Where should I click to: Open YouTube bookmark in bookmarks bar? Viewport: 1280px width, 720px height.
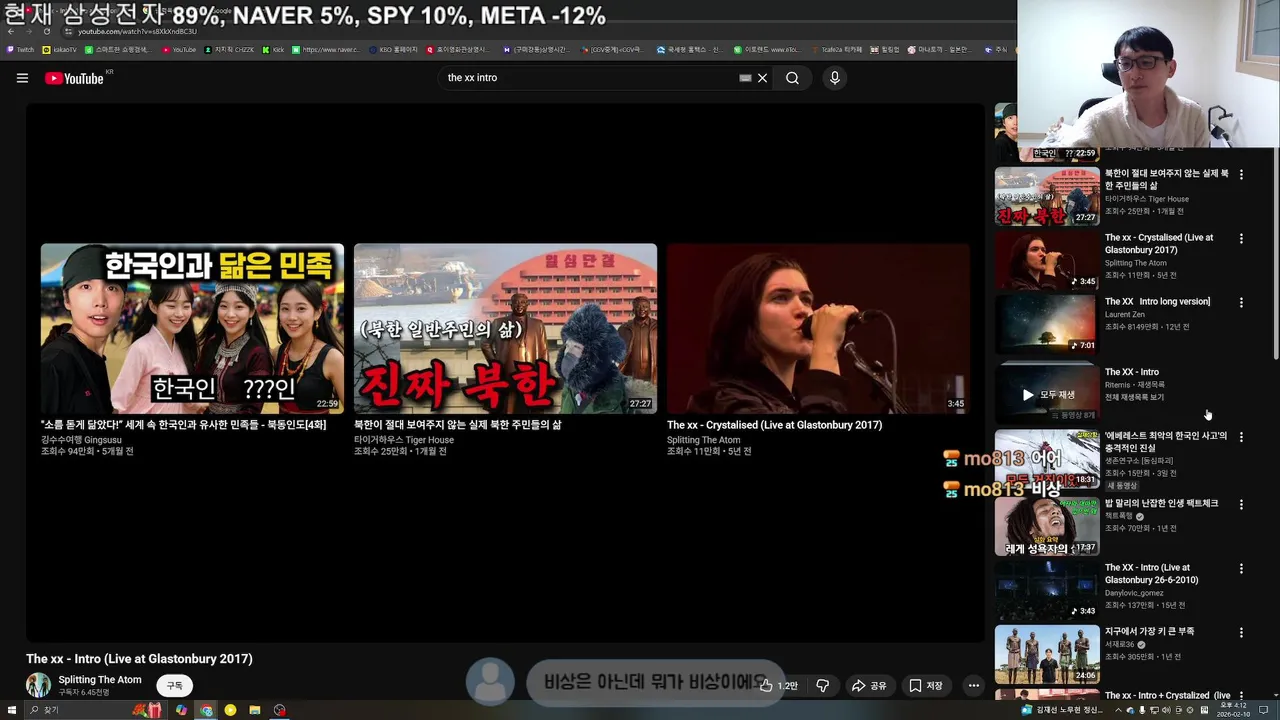coord(179,49)
